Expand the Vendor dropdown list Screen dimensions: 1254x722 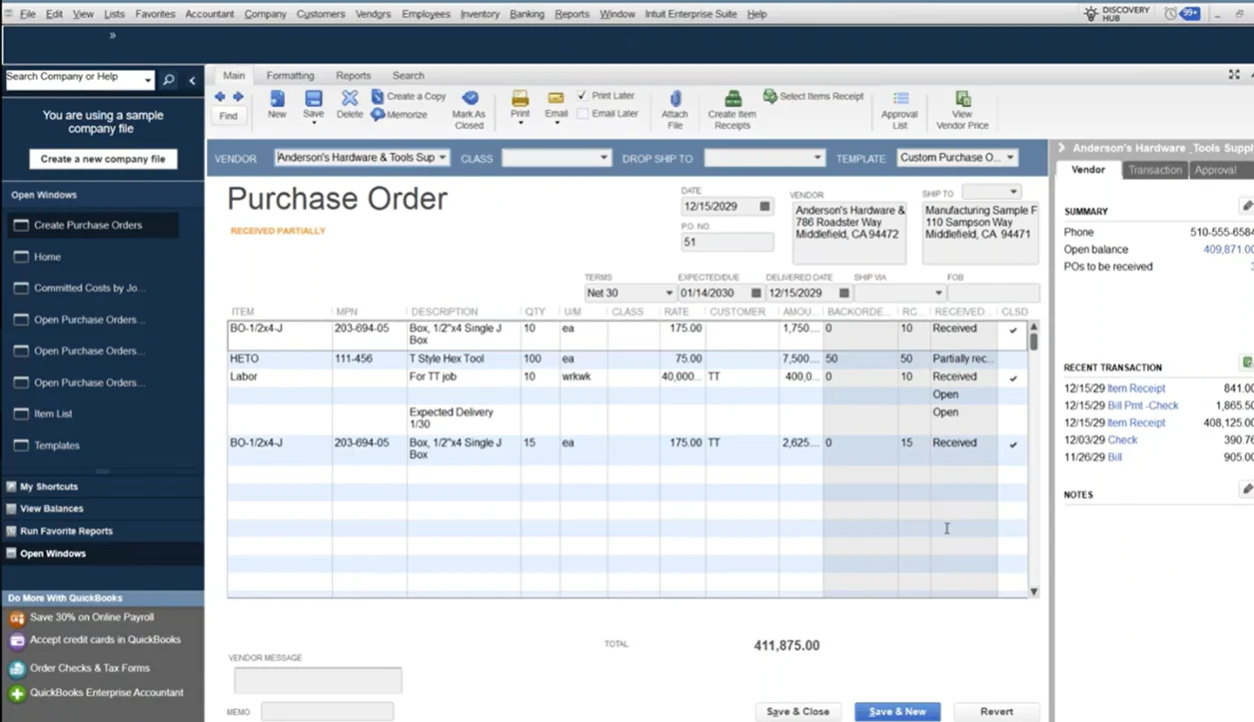(442, 158)
